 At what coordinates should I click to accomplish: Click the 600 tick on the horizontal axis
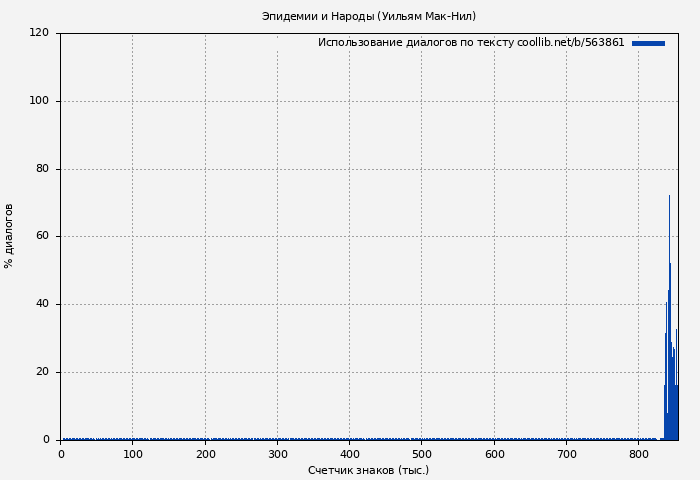(494, 455)
